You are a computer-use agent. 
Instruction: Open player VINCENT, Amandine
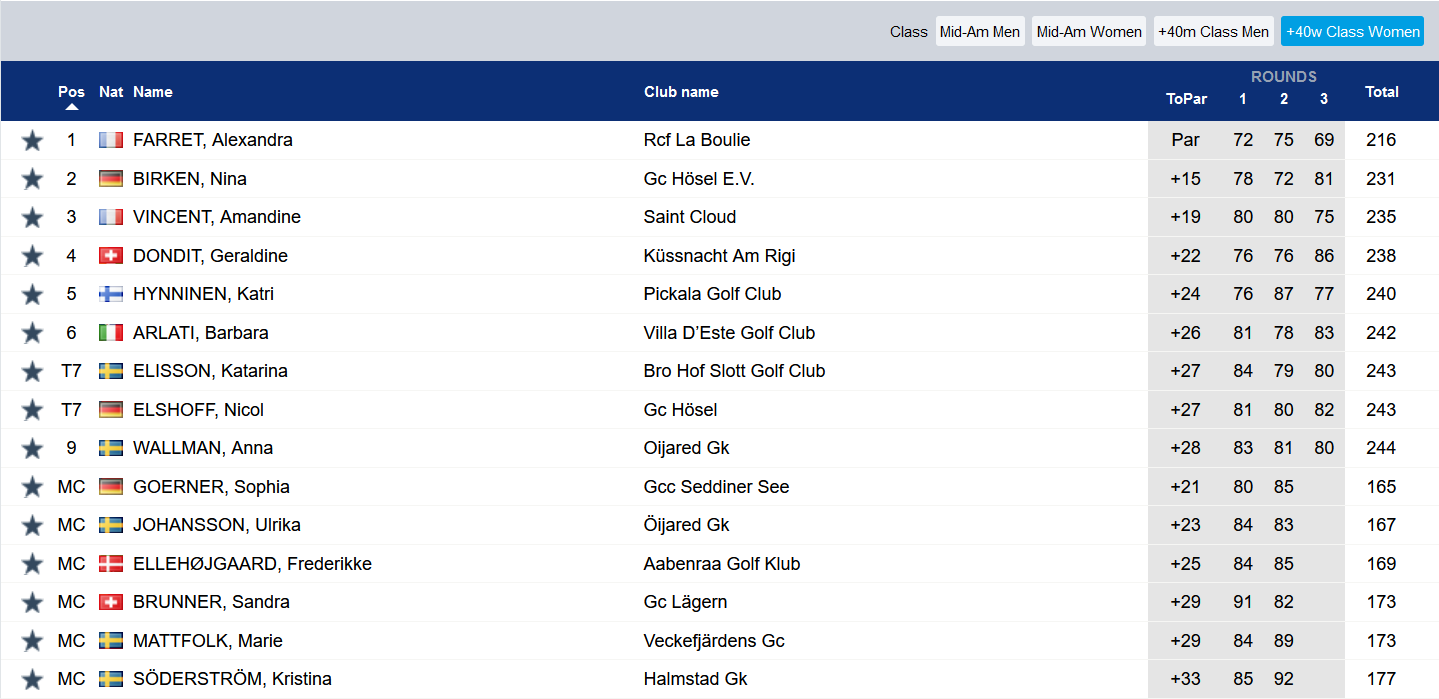217,217
